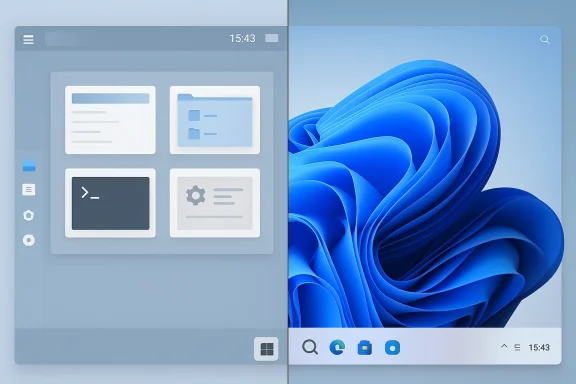Open the blue camera-like app on taskbar
The width and height of the screenshot is (576, 384).
pyautogui.click(x=392, y=348)
